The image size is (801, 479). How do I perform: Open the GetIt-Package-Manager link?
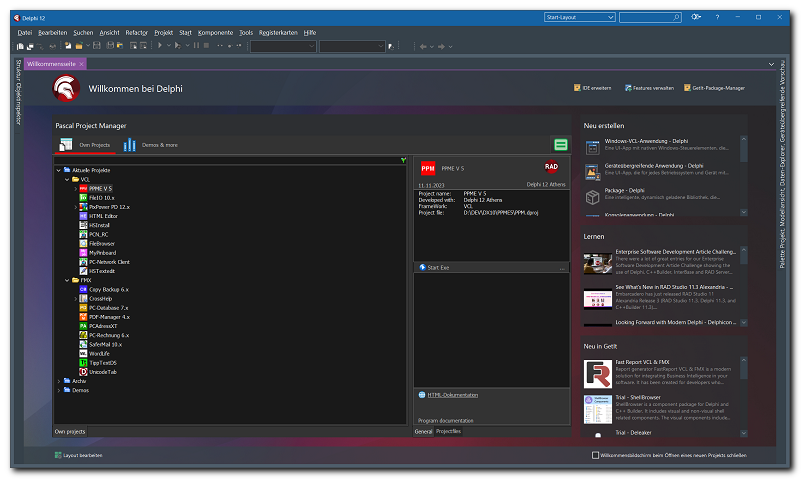tap(714, 88)
